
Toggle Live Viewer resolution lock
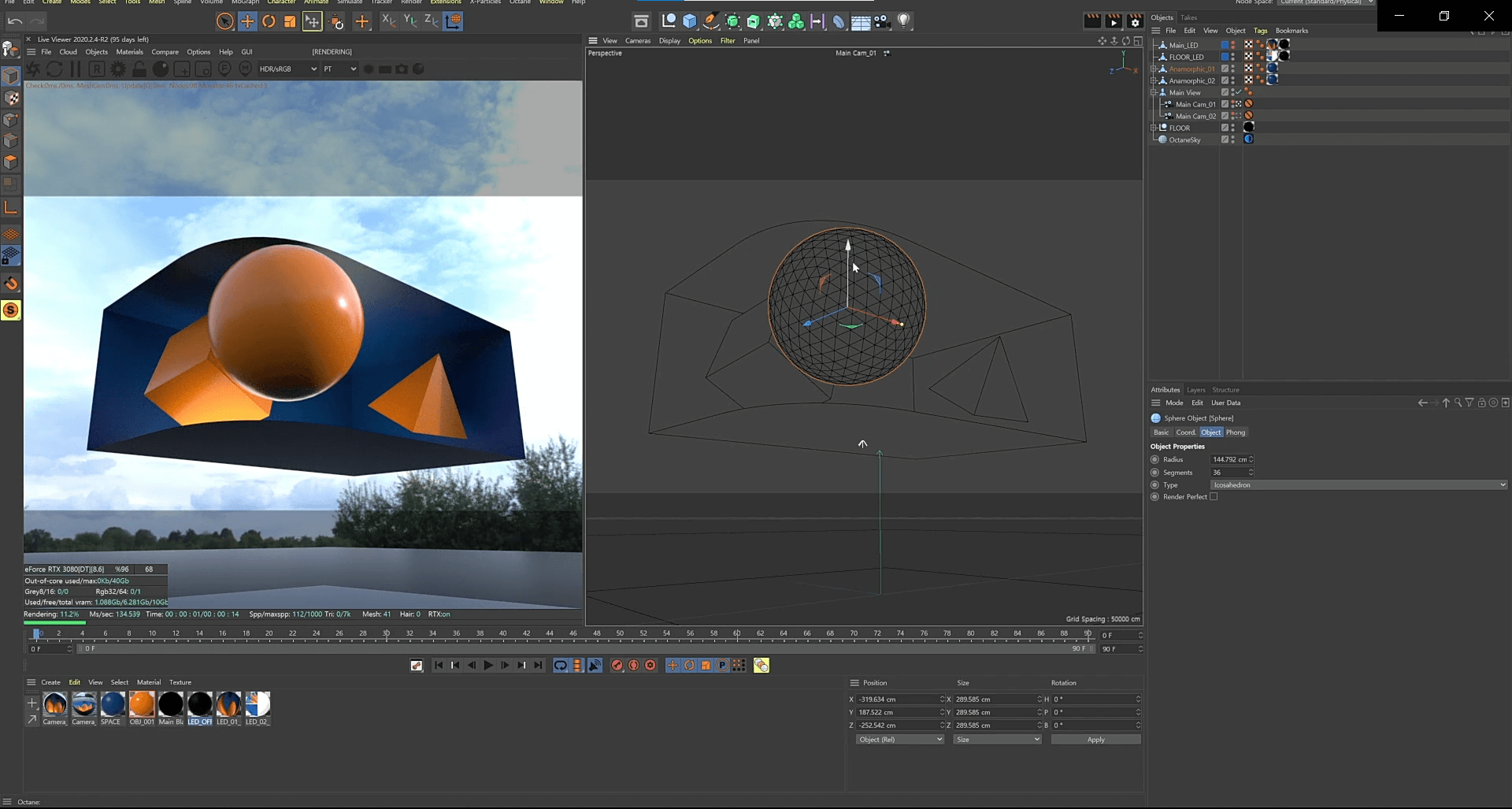point(139,69)
